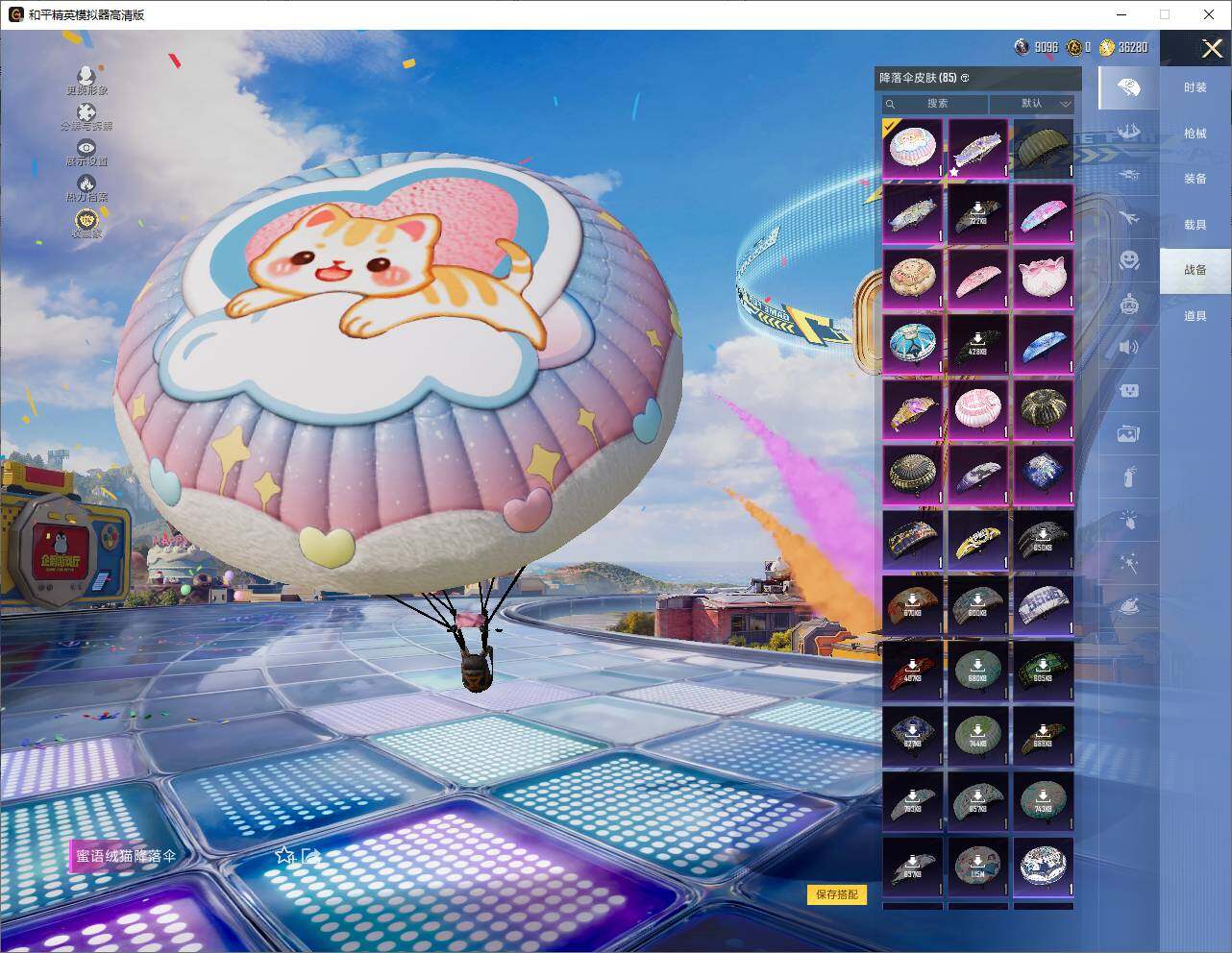Select the equipped cat parachute thumbnail
This screenshot has width=1232, height=953.
click(913, 148)
